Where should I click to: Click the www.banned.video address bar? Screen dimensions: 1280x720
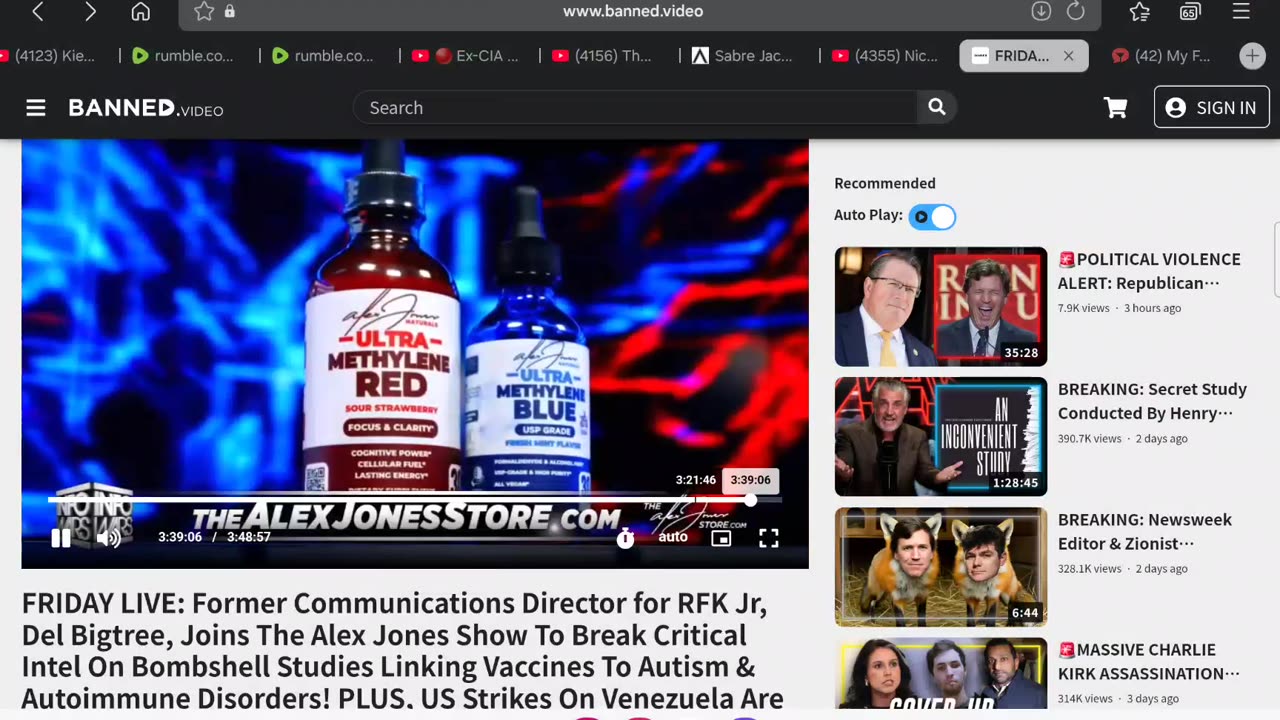[632, 12]
